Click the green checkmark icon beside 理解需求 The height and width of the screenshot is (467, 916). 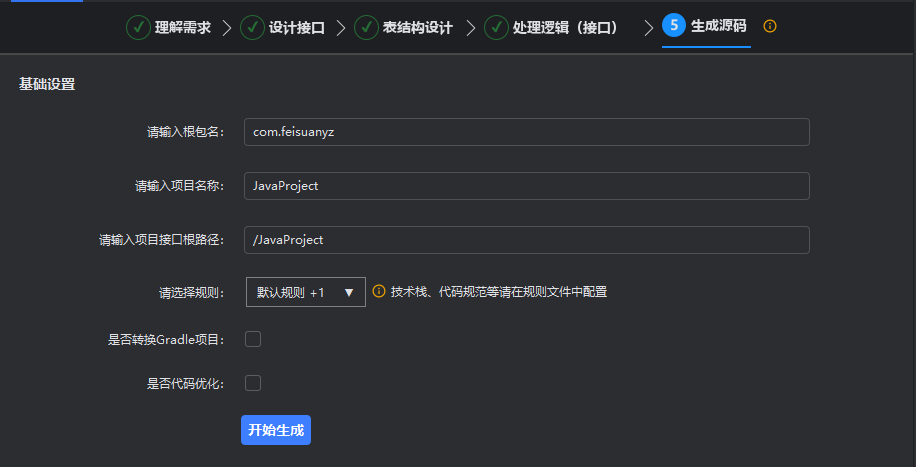[138, 27]
